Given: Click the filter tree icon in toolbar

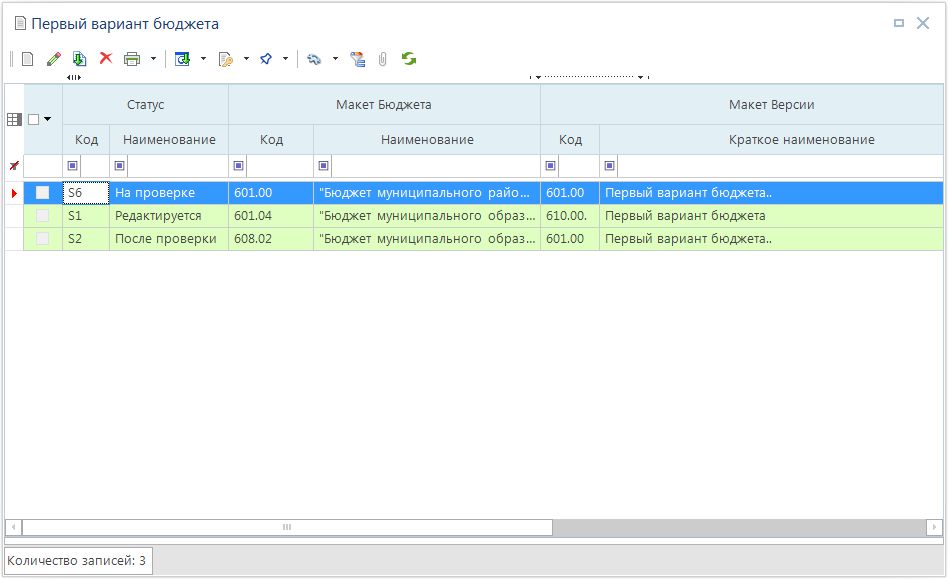Looking at the screenshot, I should point(357,59).
